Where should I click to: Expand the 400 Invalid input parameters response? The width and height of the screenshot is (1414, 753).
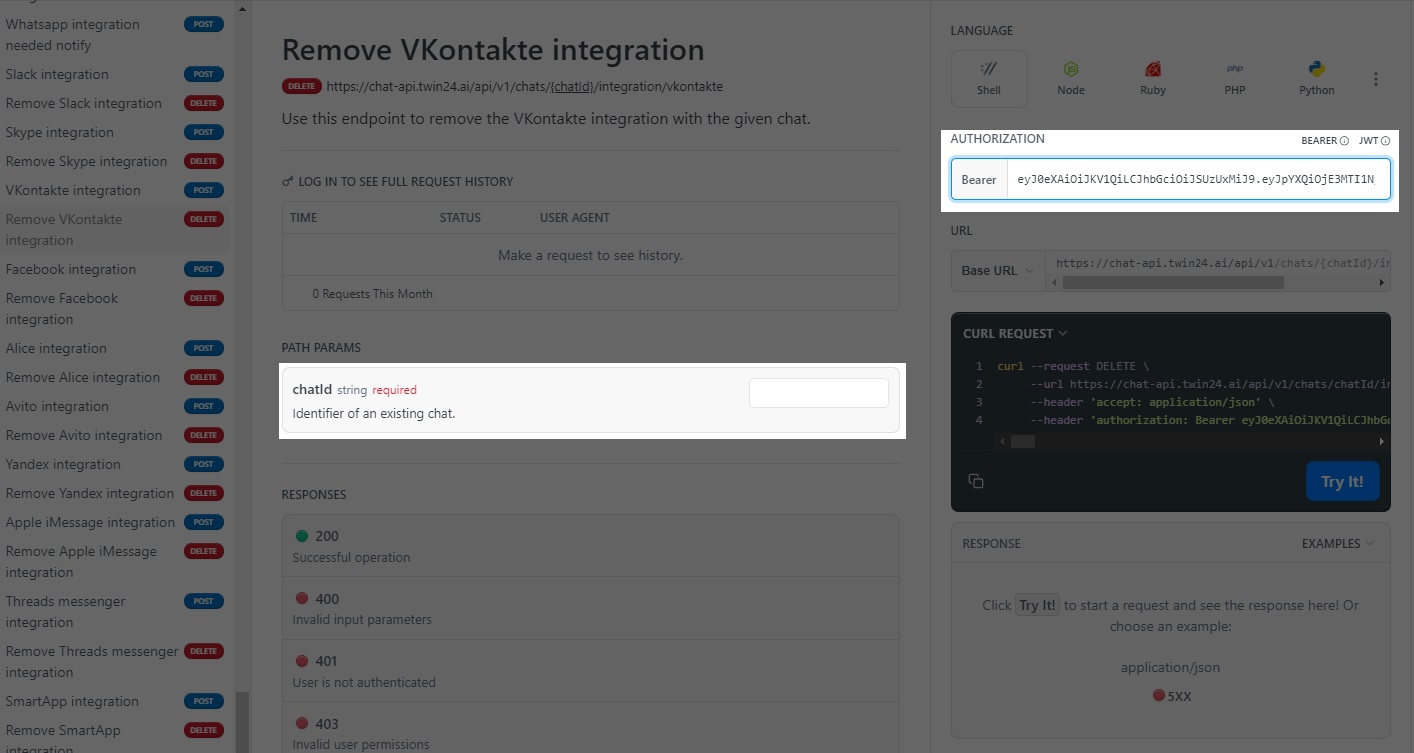pos(591,608)
